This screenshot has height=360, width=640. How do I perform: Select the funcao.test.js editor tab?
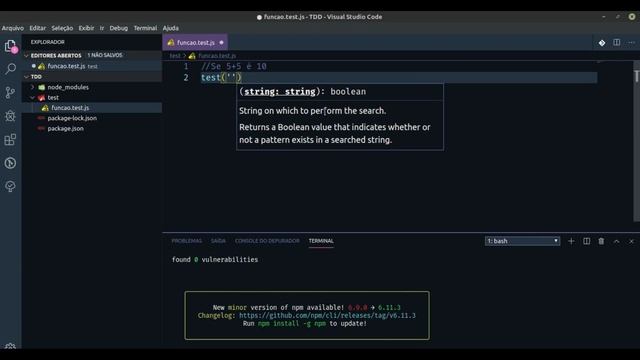tap(195, 42)
